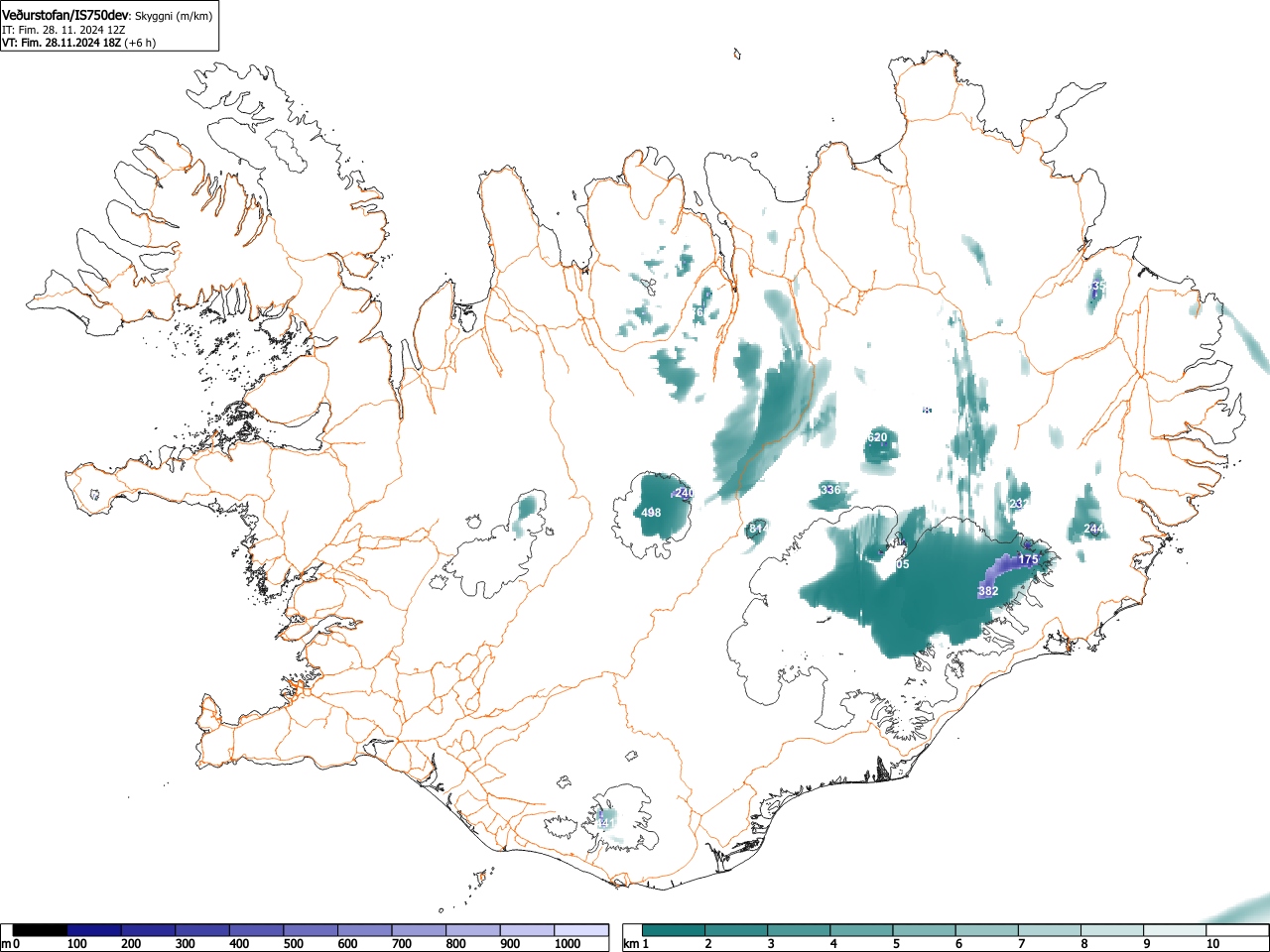The width and height of the screenshot is (1270, 952).
Task: Click the 8 tick label on km legend
Action: [1082, 944]
